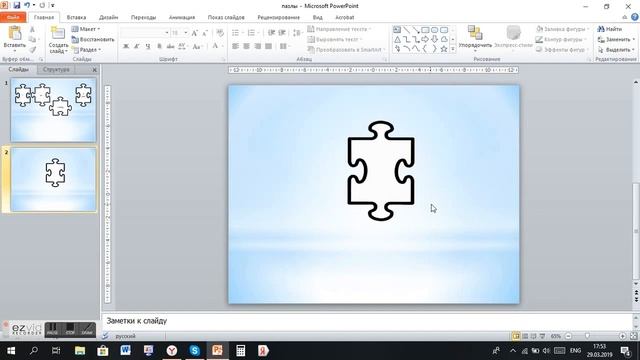Screen dimensions: 640x360
Task: Choose the Triangle shape
Action: (397, 39)
